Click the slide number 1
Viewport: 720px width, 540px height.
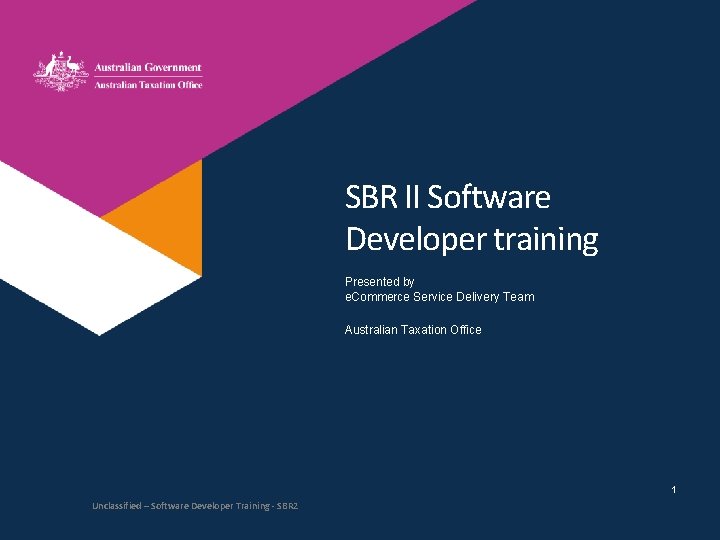674,489
